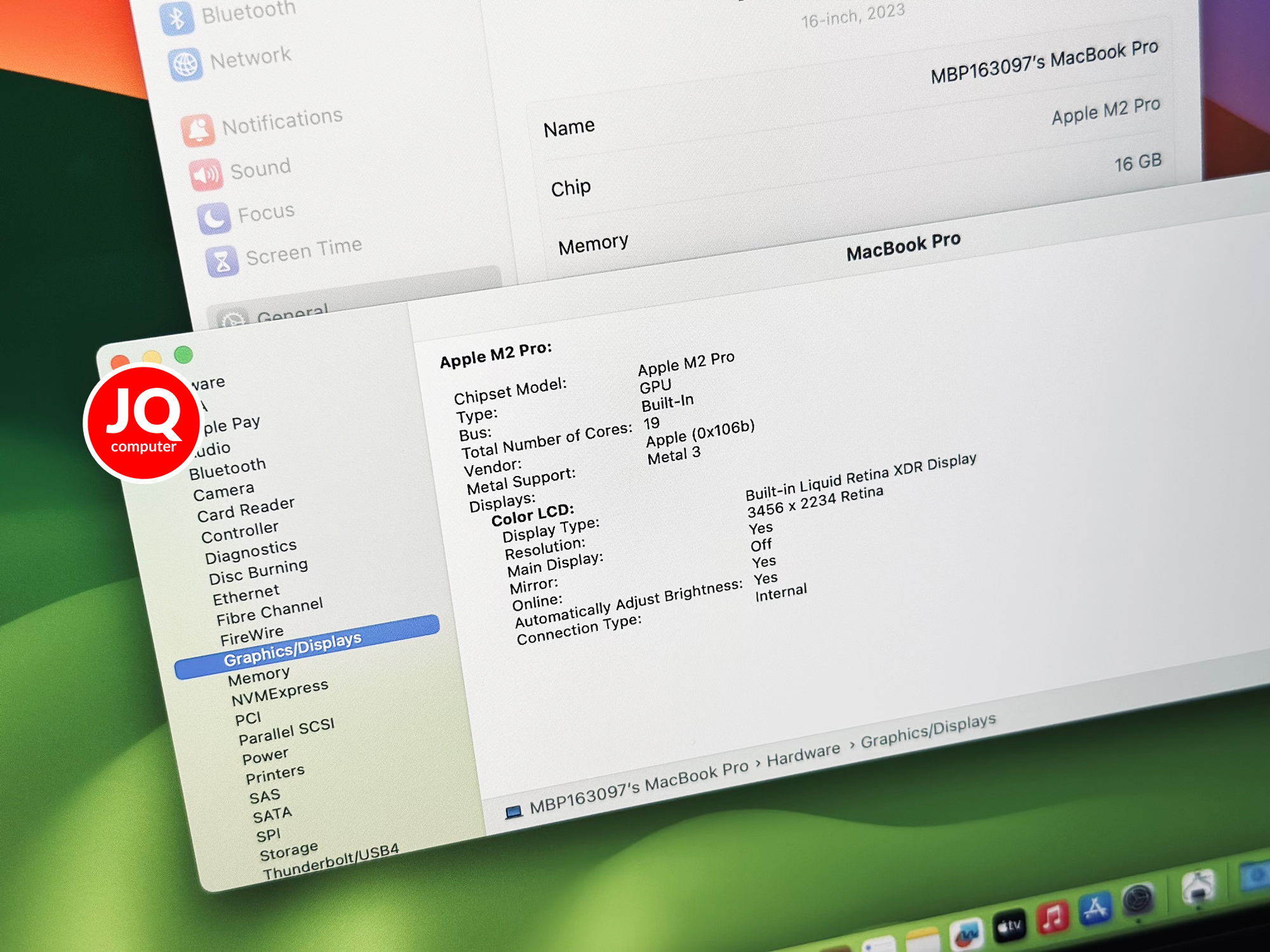Select Storage in the hardware list
Viewport: 1270px width, 952px height.
(x=289, y=851)
